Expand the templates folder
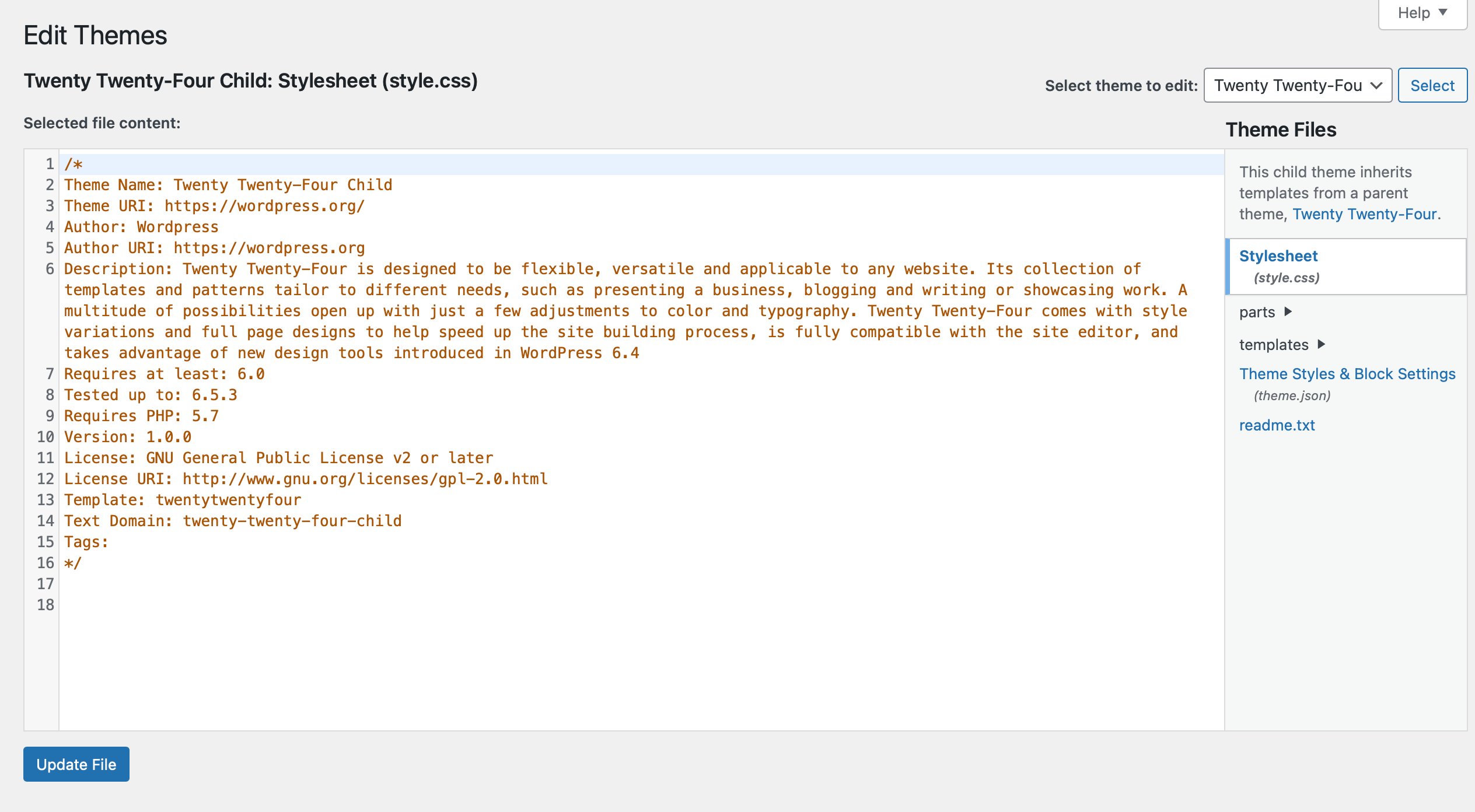The width and height of the screenshot is (1475, 812). 1274,345
